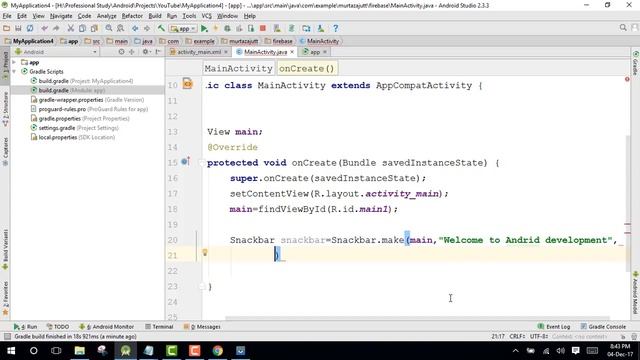The width and height of the screenshot is (640, 360).
Task: Click the Find magnifier icon
Action: pyautogui.click(x=109, y=28)
